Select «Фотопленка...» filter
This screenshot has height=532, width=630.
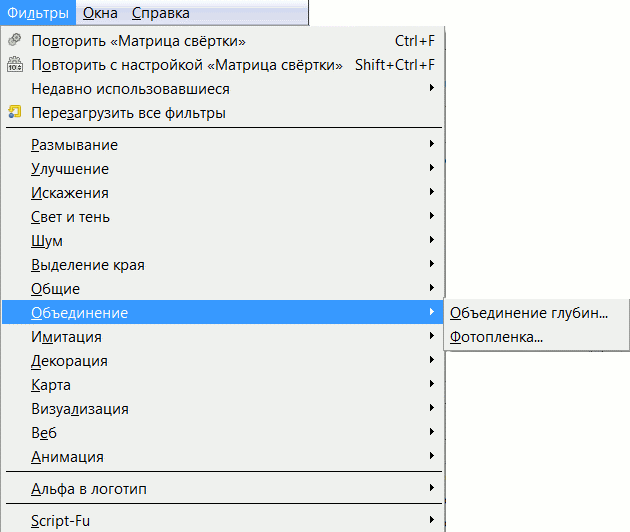[497, 337]
